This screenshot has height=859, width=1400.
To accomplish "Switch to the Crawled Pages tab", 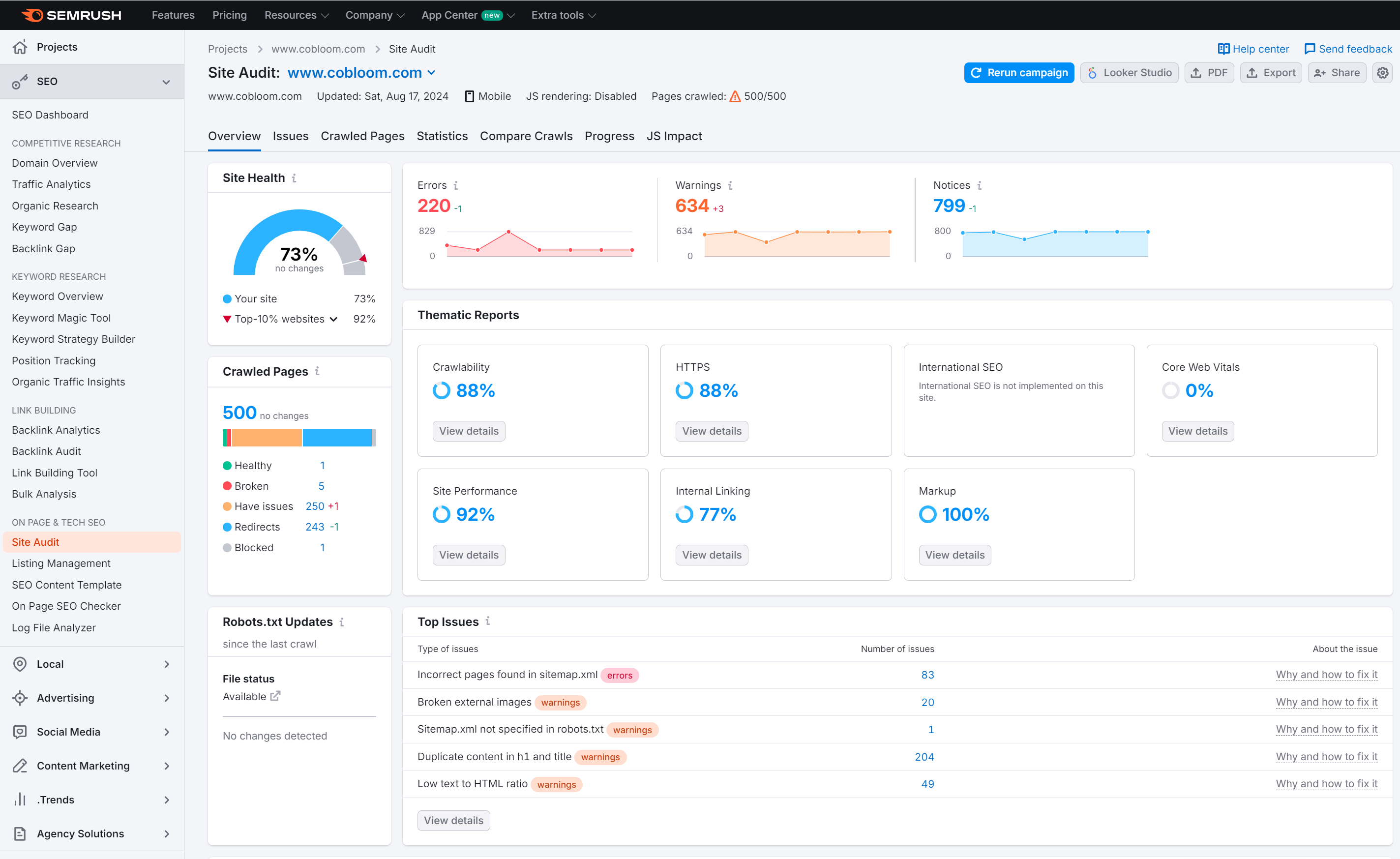I will click(x=362, y=136).
